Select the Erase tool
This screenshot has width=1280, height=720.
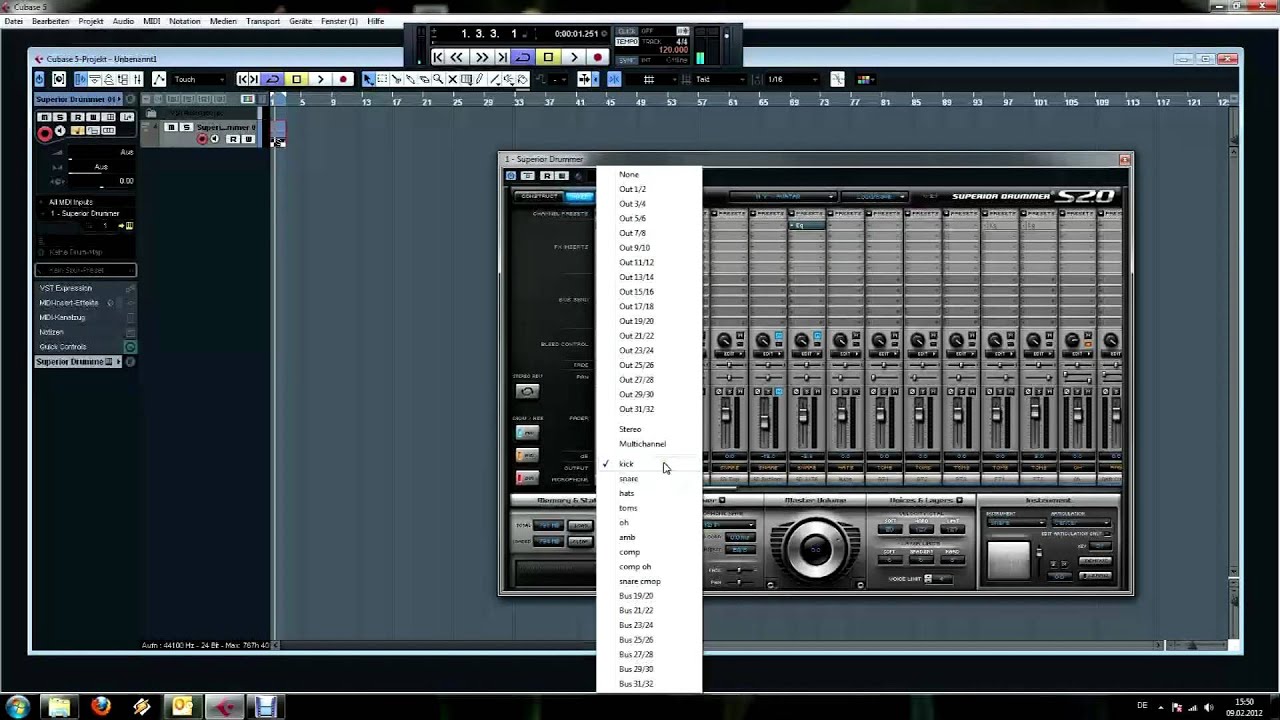pos(424,79)
